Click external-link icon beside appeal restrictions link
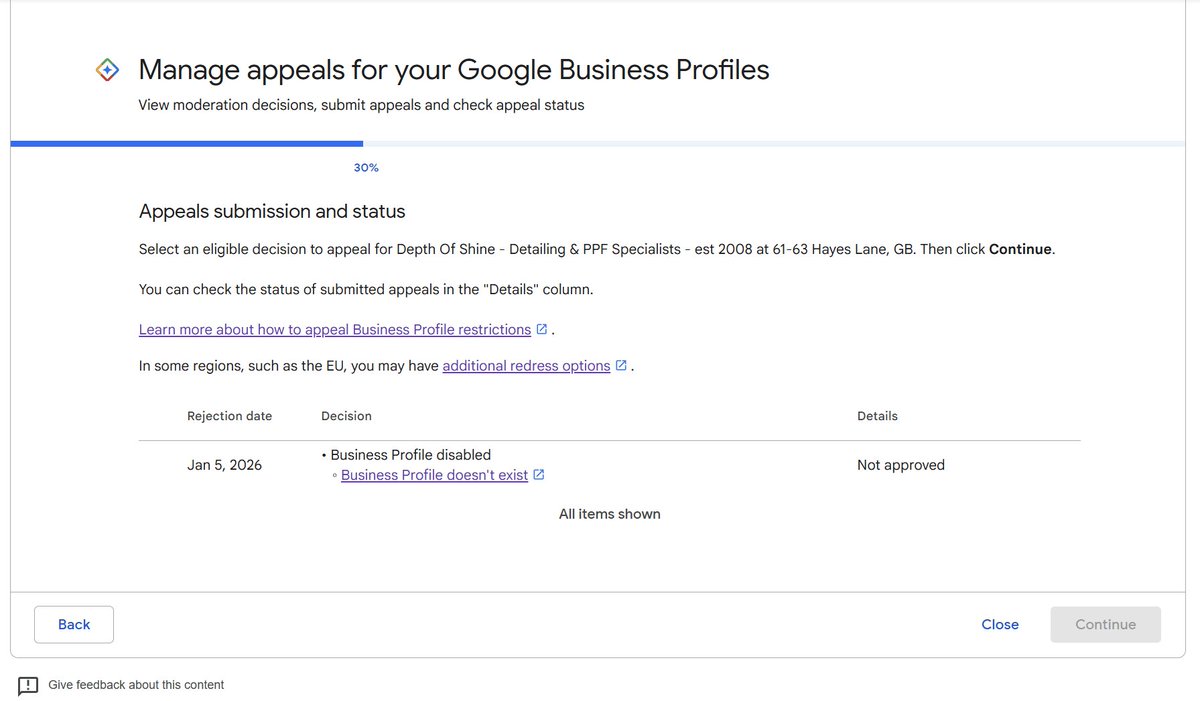Image resolution: width=1200 pixels, height=701 pixels. pos(542,329)
